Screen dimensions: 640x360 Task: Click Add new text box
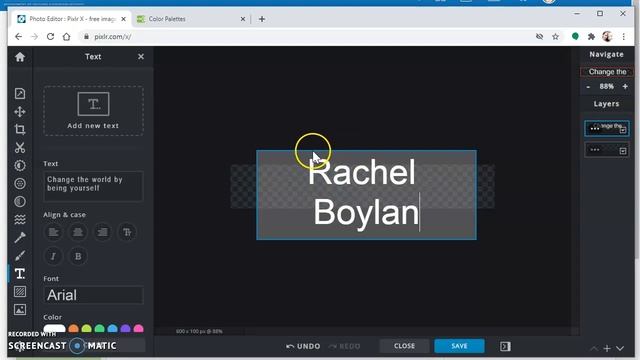[93, 111]
